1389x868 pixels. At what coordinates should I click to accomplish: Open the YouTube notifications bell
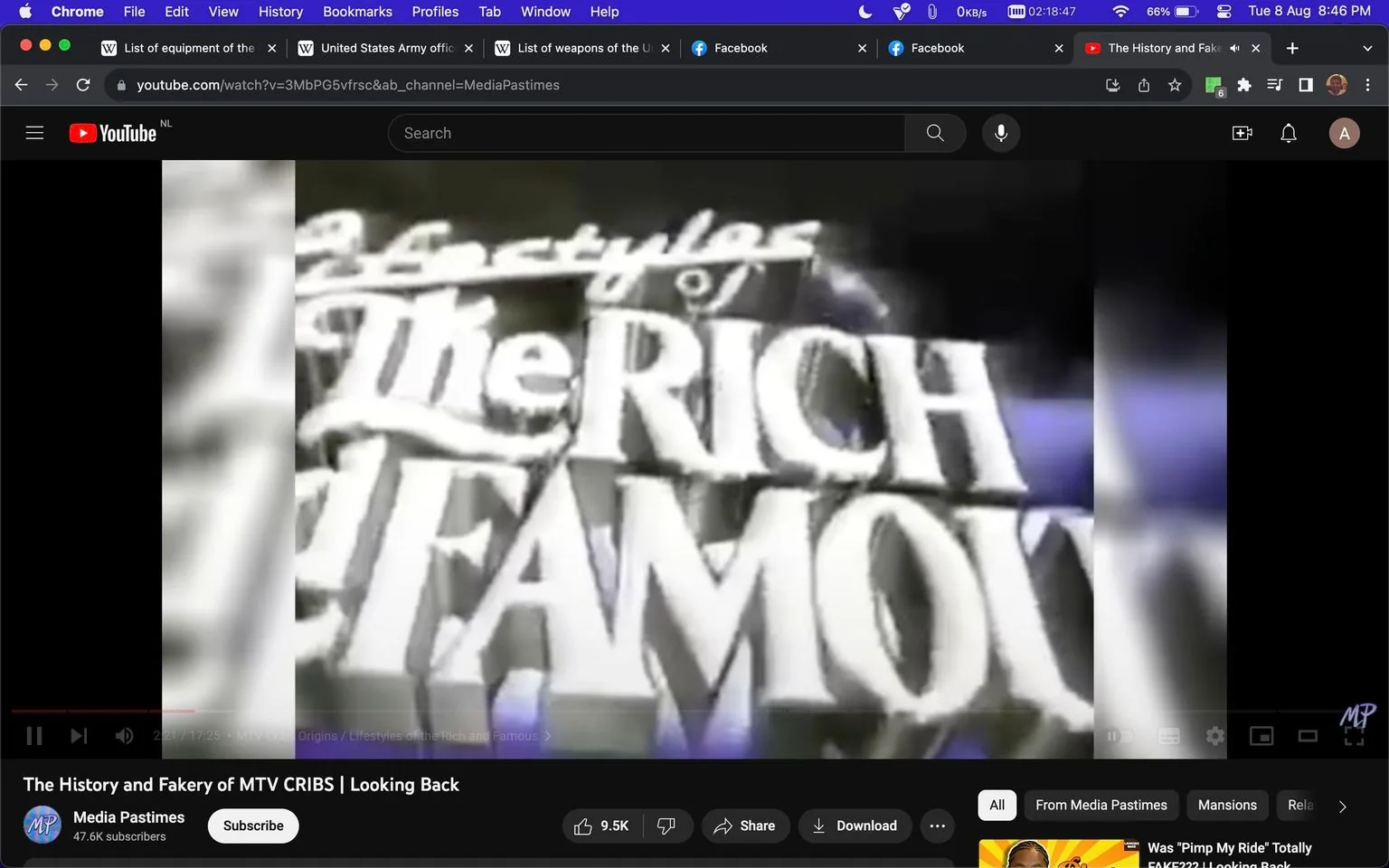click(1289, 133)
